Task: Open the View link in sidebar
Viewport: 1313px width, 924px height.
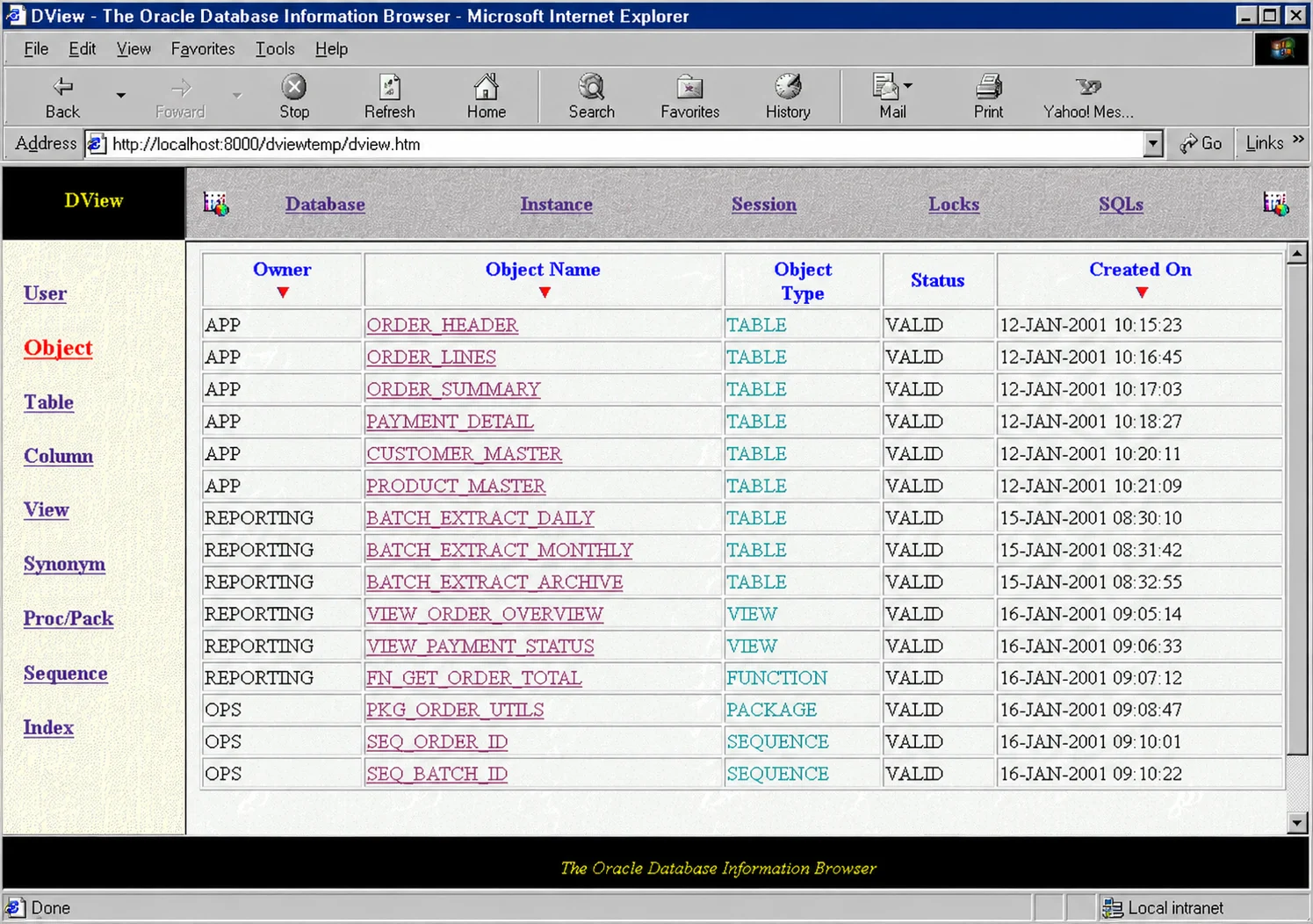Action: [47, 509]
